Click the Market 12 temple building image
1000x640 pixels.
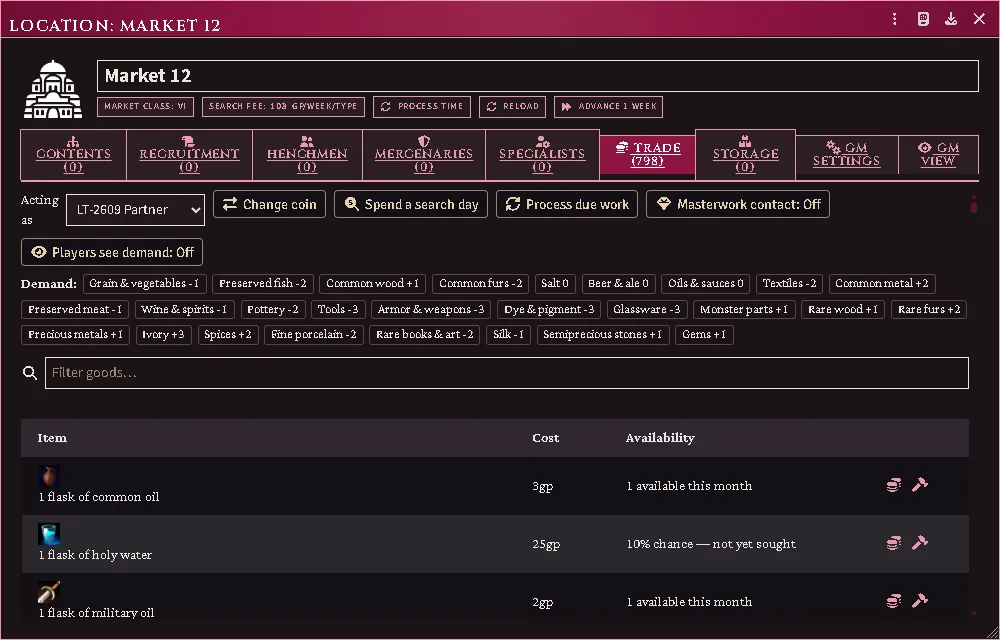coord(53,89)
